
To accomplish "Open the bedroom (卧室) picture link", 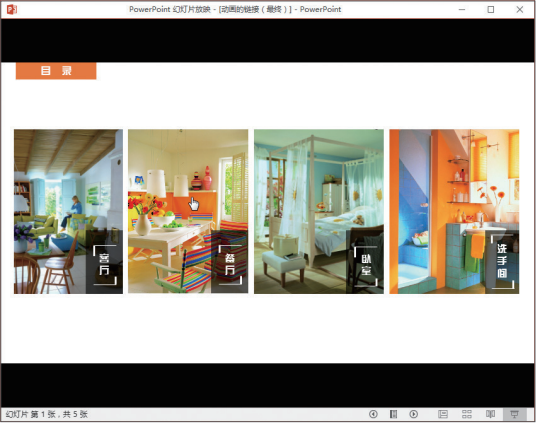I will pos(319,211).
